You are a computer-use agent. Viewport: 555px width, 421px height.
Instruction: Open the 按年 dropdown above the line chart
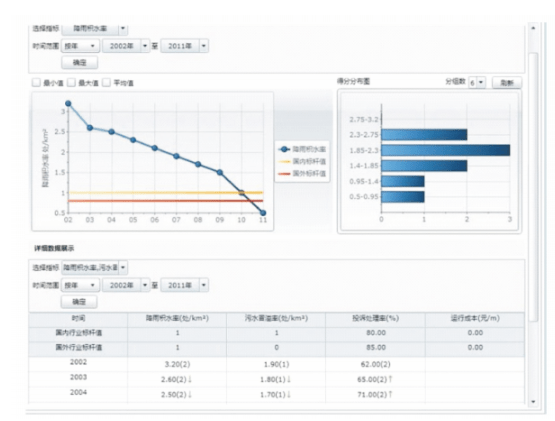click(x=80, y=46)
